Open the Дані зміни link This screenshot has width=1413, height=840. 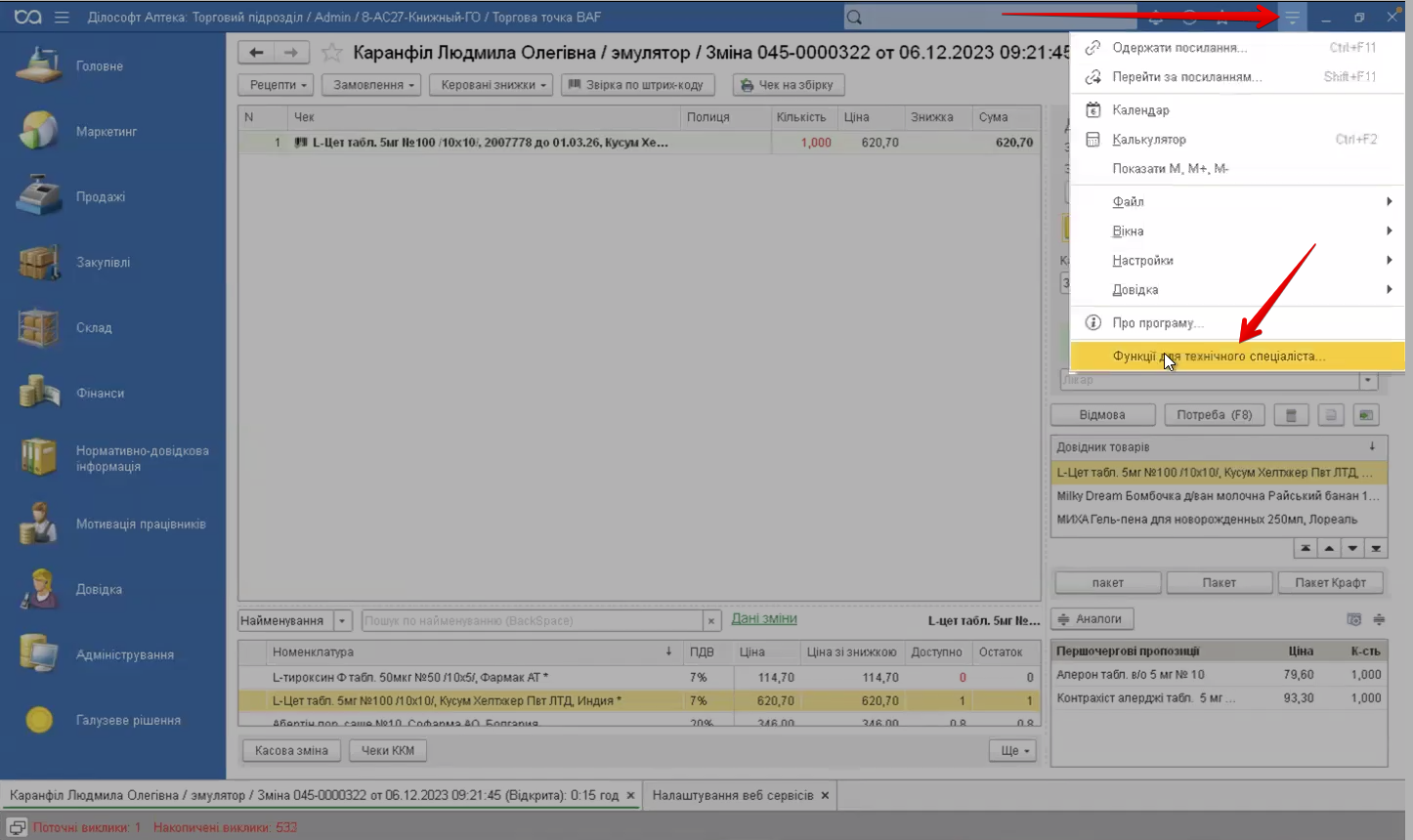[x=763, y=619]
